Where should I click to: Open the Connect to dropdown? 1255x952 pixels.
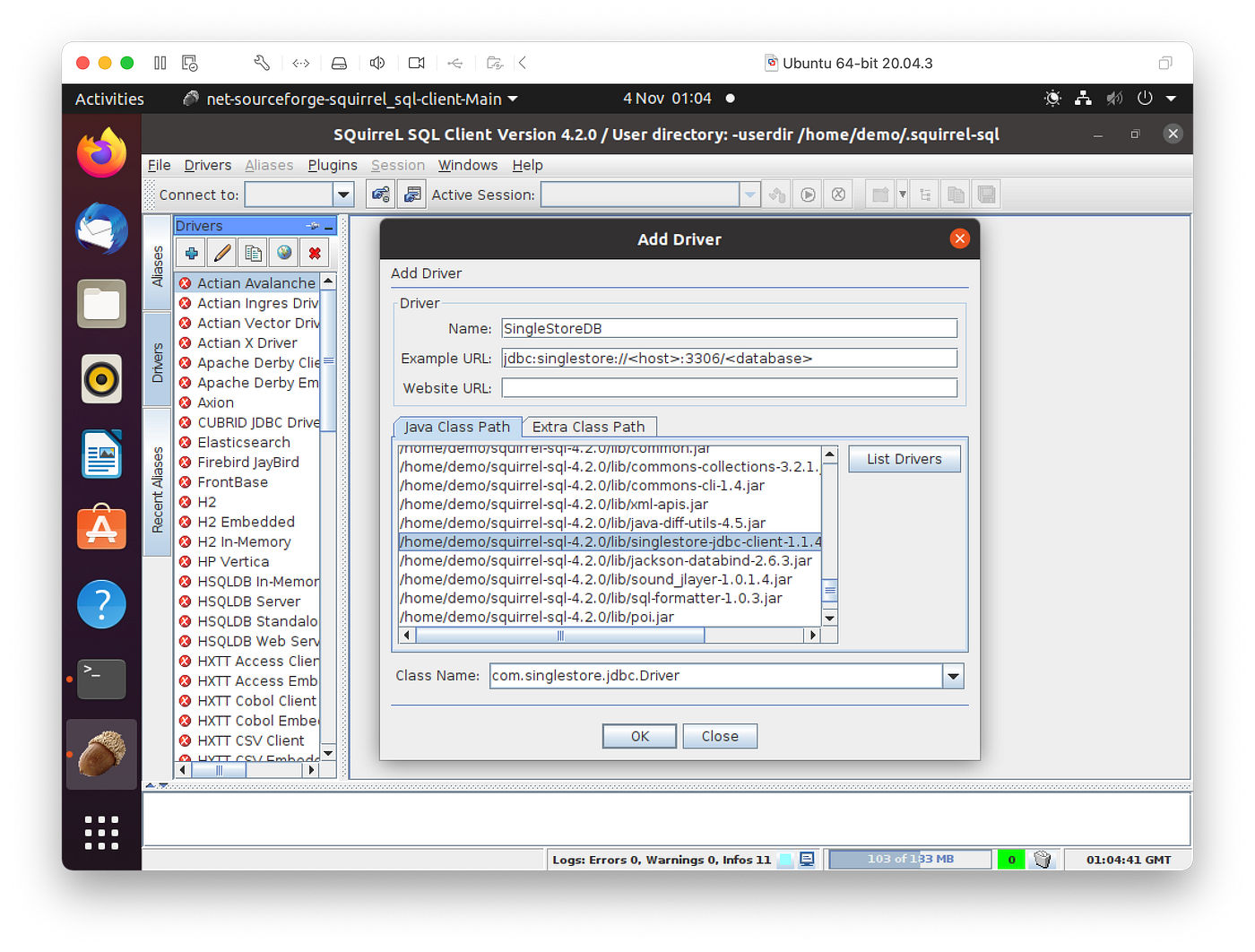343,194
